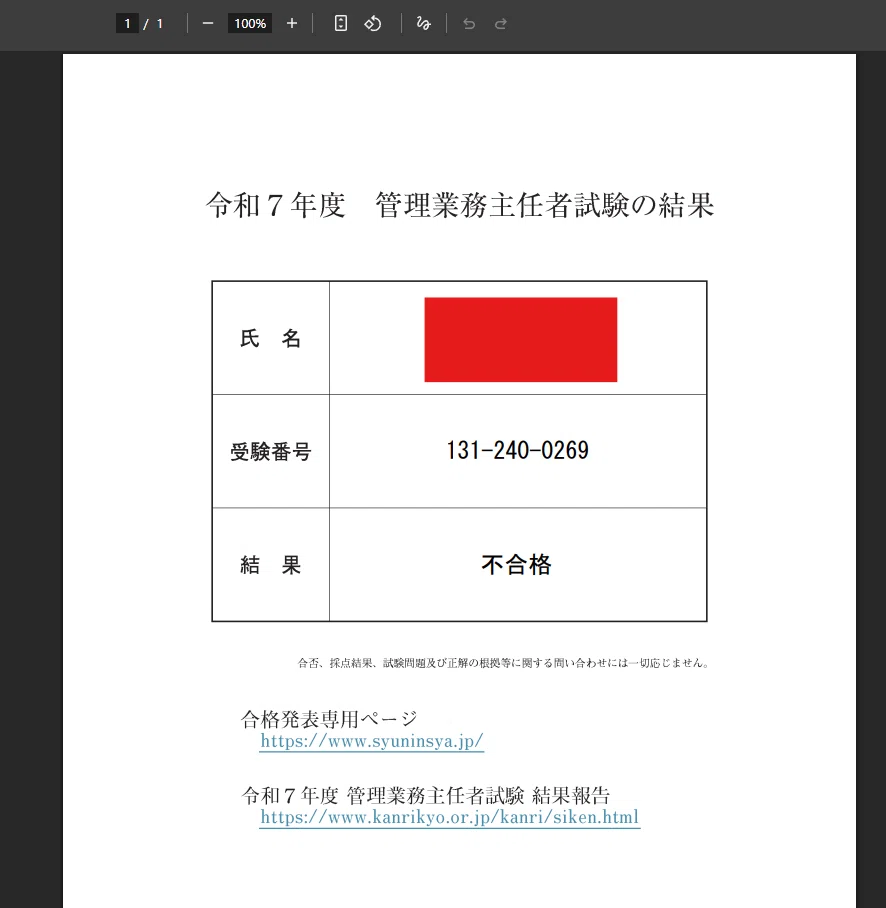Click the 氏名 label cell
Screen dimensions: 886x908
coord(270,338)
